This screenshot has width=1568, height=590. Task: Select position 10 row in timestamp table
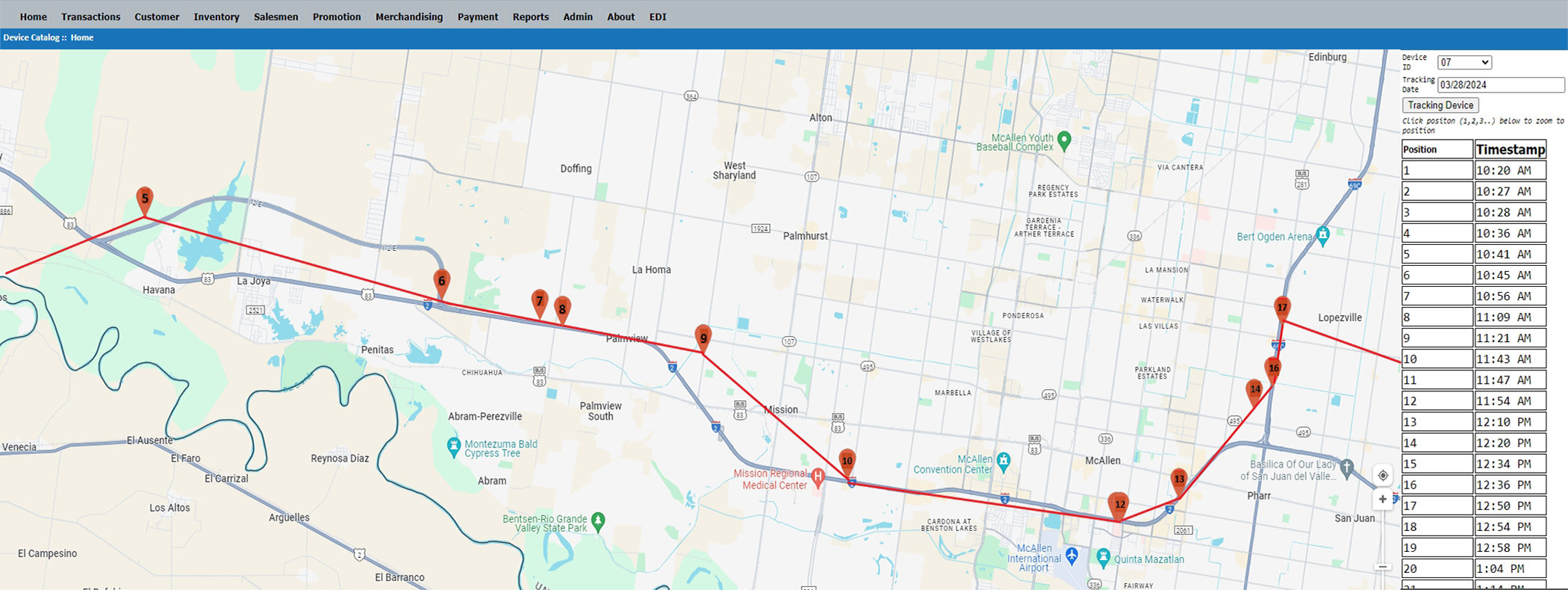pyautogui.click(x=1437, y=359)
